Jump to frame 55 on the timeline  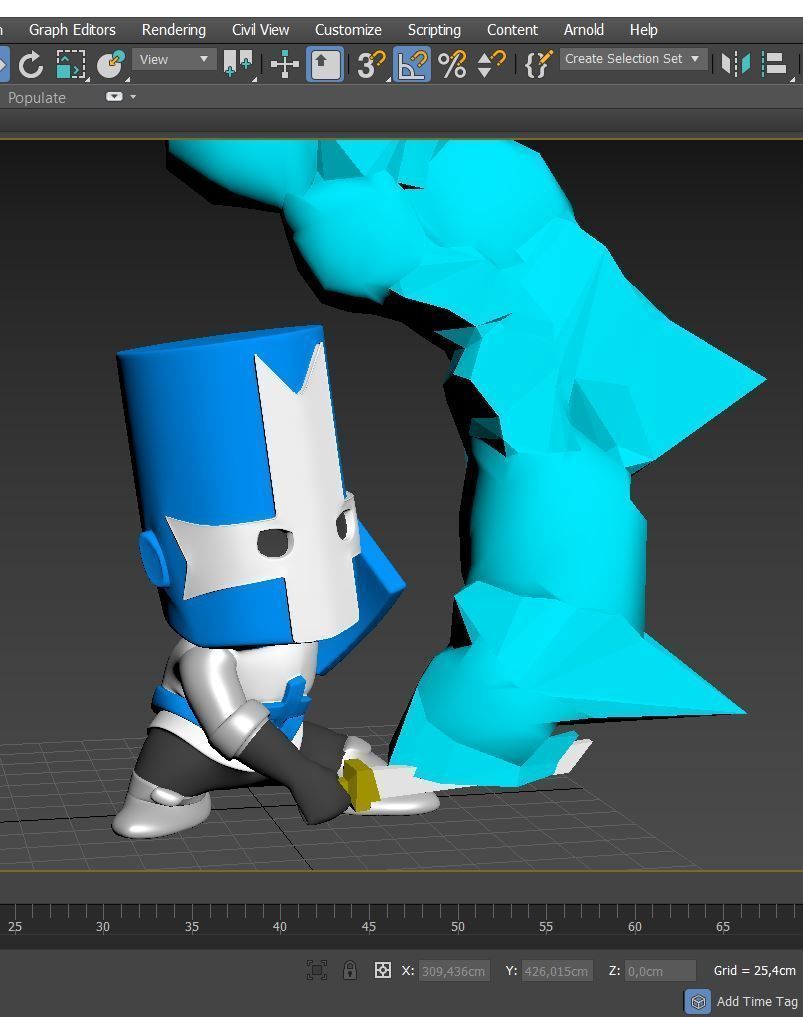[x=545, y=927]
